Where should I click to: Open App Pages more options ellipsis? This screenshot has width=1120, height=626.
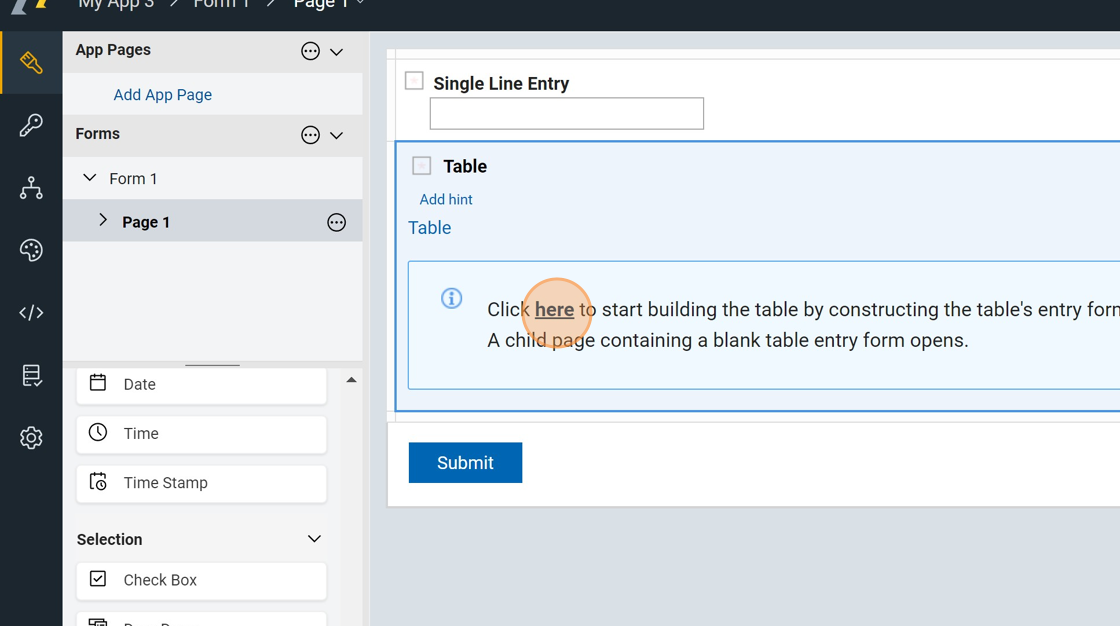(310, 51)
